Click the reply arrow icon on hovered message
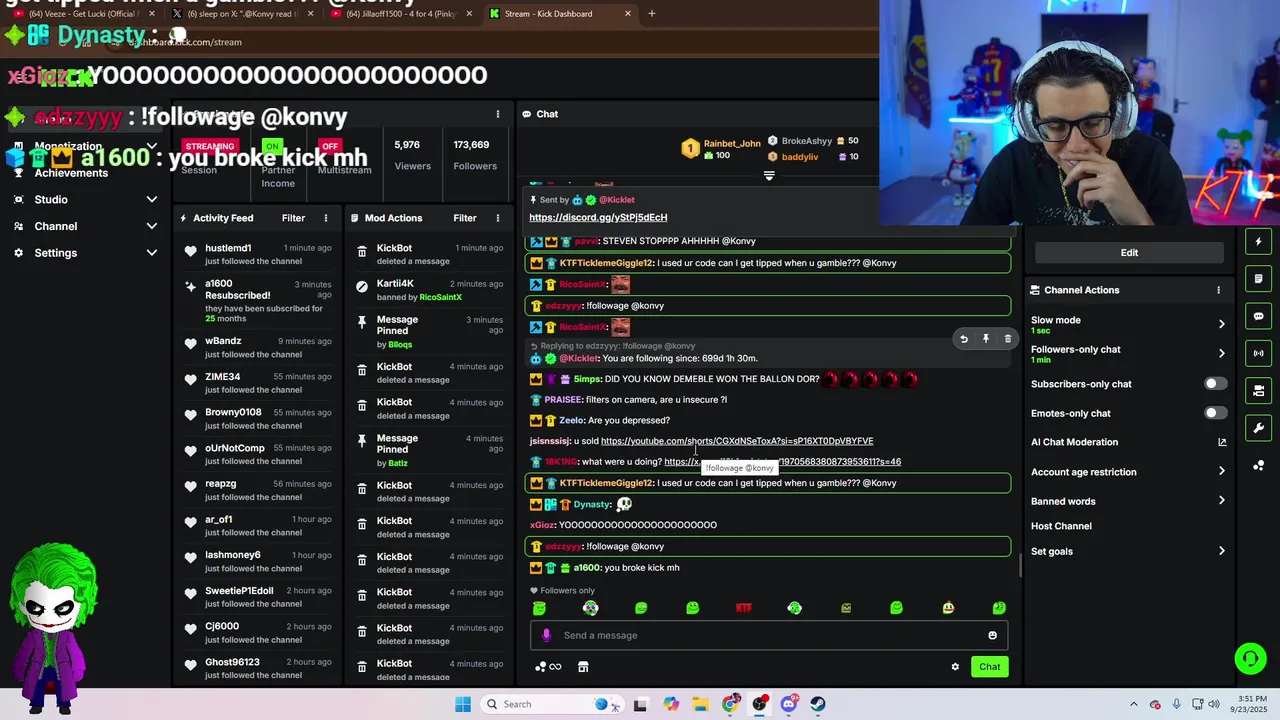Viewport: 1280px width, 720px height. (963, 339)
